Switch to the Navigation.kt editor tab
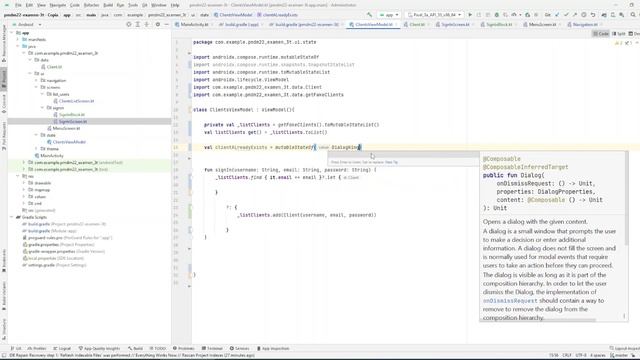Screen dimensions: 640x360 [x=584, y=24]
